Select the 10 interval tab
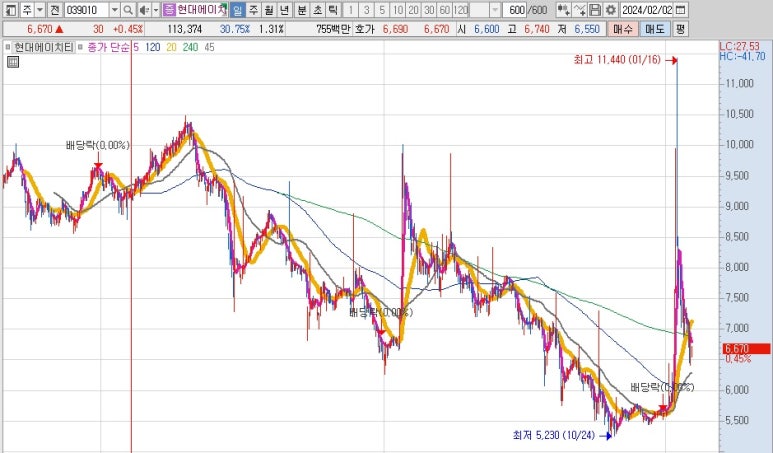The height and width of the screenshot is (453, 773). (399, 10)
